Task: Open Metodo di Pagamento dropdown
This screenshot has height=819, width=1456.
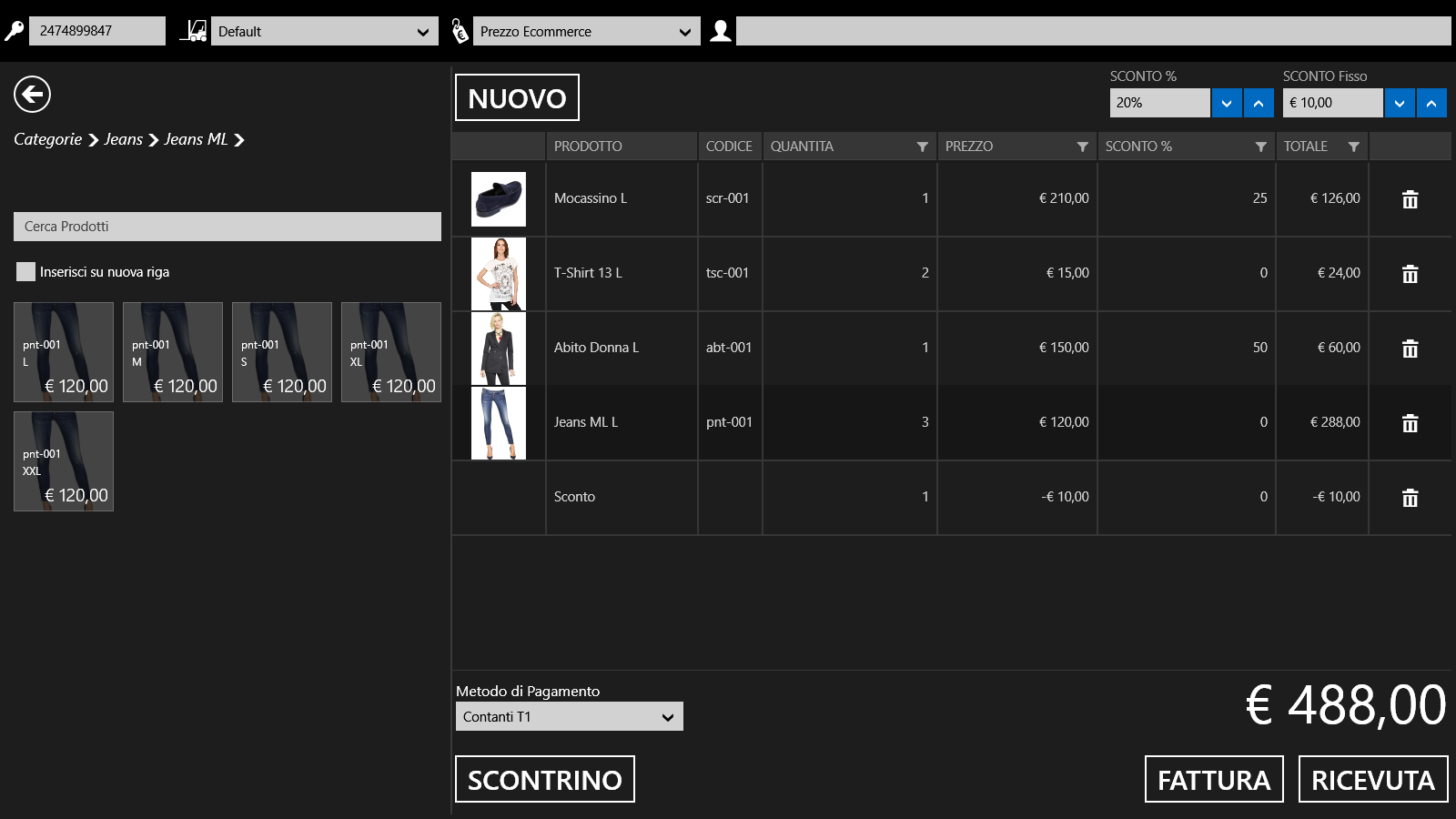Action: tap(569, 717)
